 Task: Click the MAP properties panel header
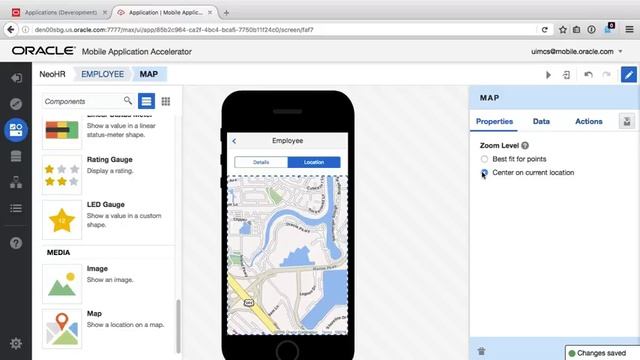point(554,98)
